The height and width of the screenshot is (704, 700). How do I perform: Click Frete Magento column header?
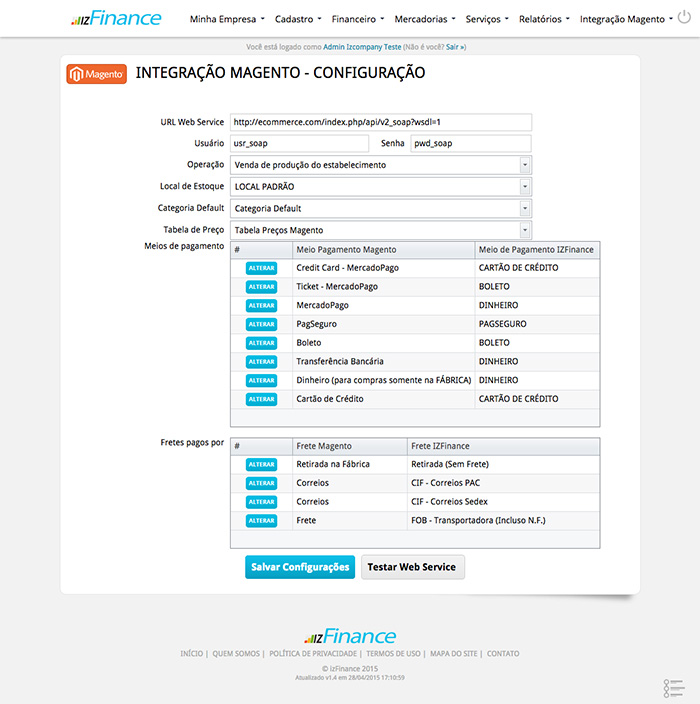coord(350,446)
